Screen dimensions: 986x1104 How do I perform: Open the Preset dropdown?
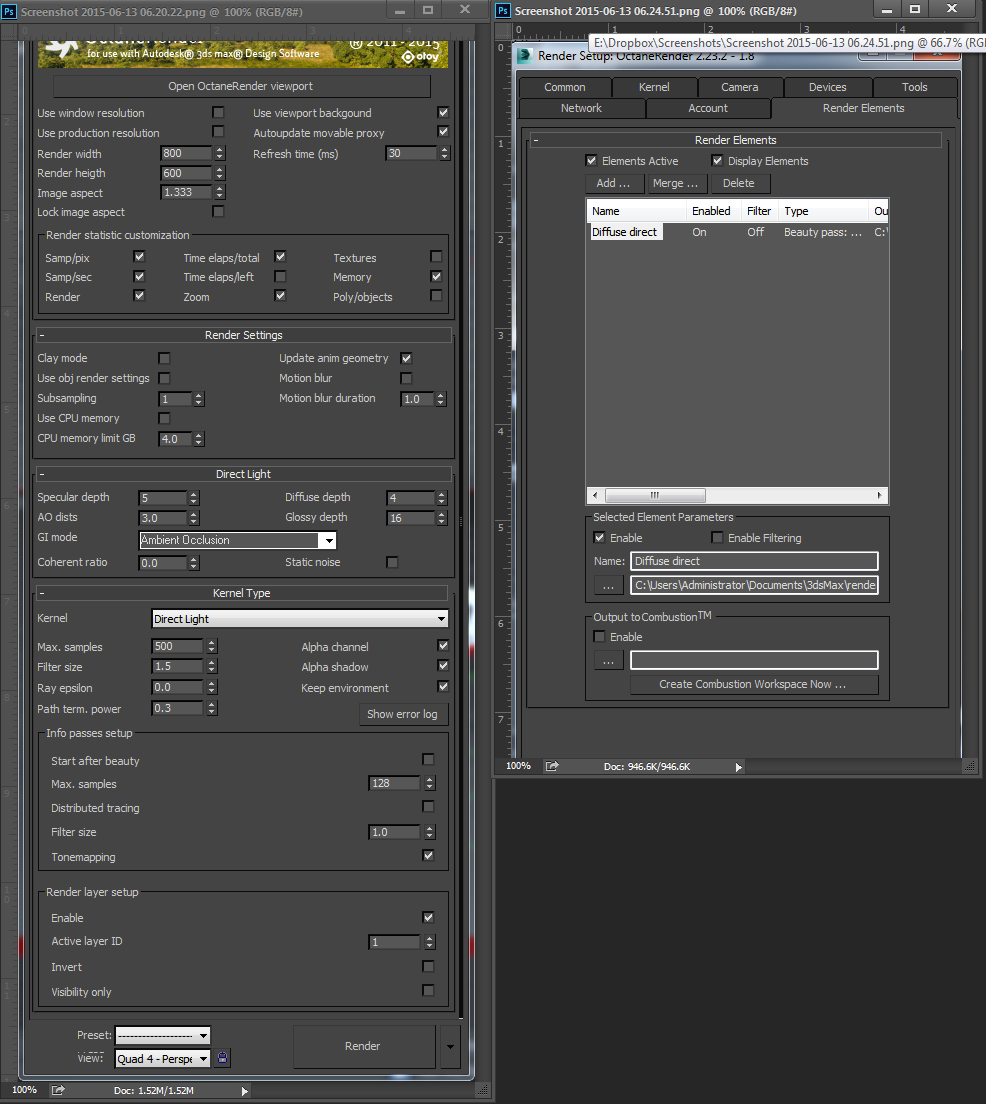pyautogui.click(x=163, y=1036)
